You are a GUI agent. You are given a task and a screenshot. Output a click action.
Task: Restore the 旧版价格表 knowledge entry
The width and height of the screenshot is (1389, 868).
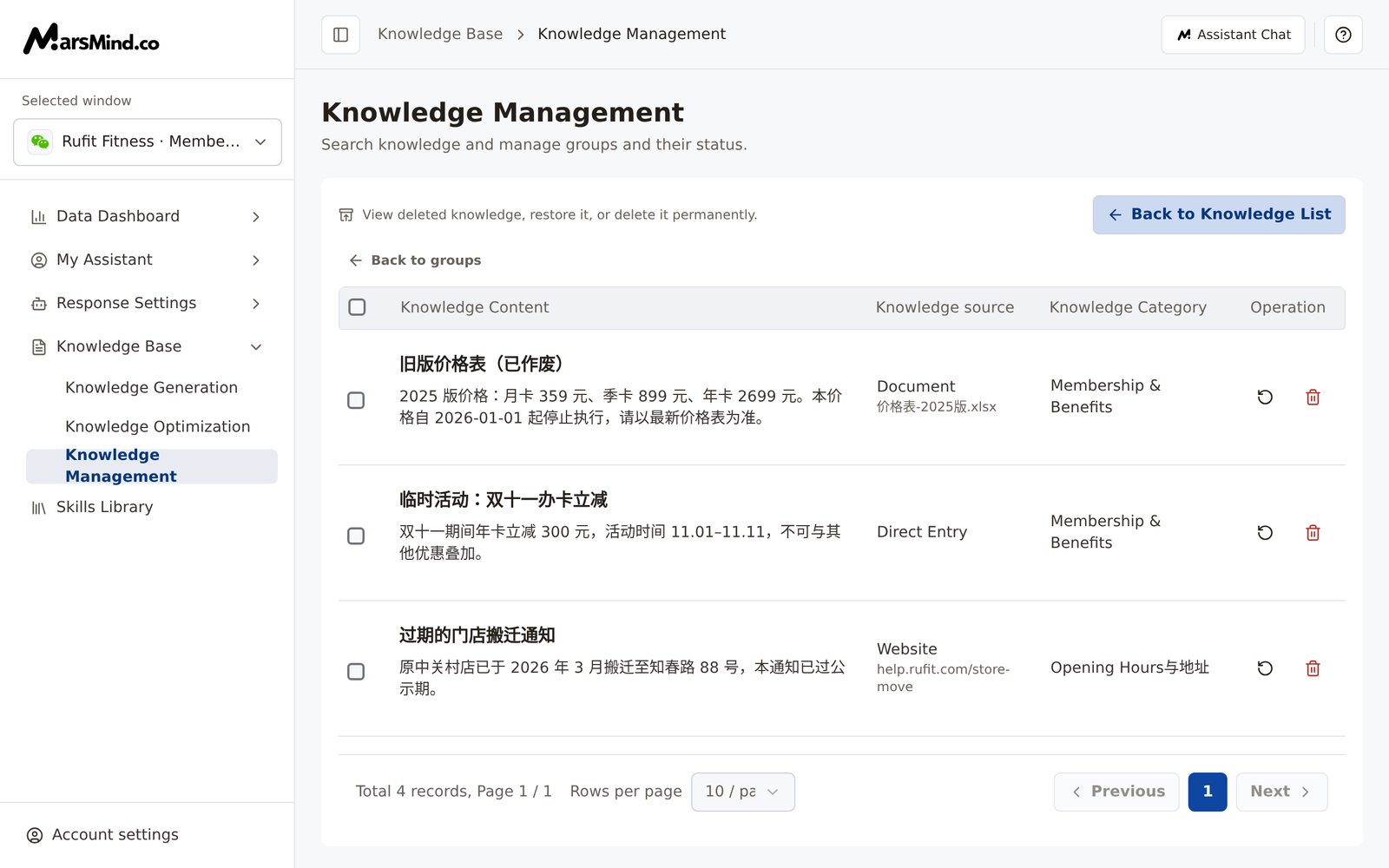[1265, 397]
